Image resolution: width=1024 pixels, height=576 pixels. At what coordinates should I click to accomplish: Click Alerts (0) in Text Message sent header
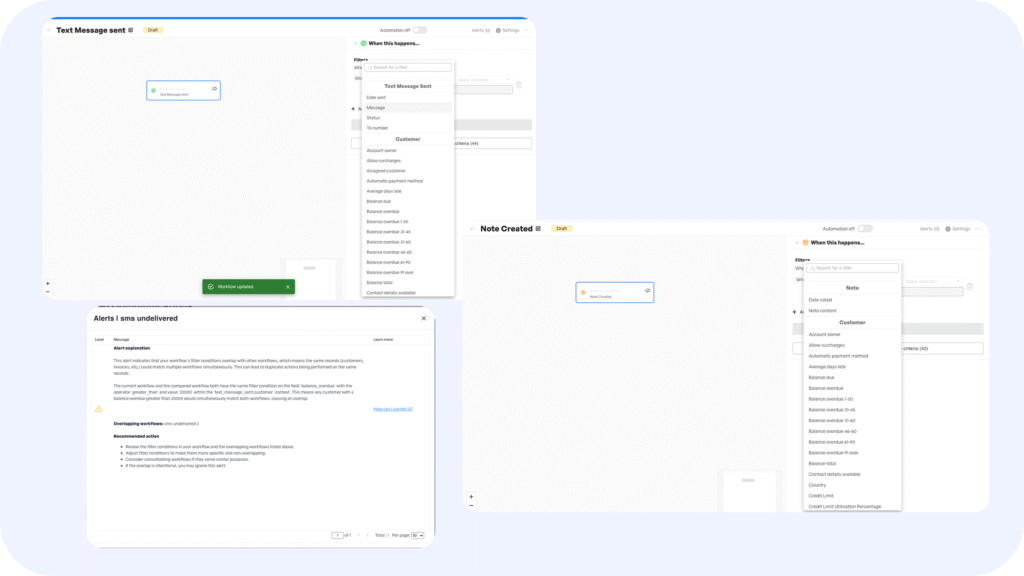pos(480,30)
